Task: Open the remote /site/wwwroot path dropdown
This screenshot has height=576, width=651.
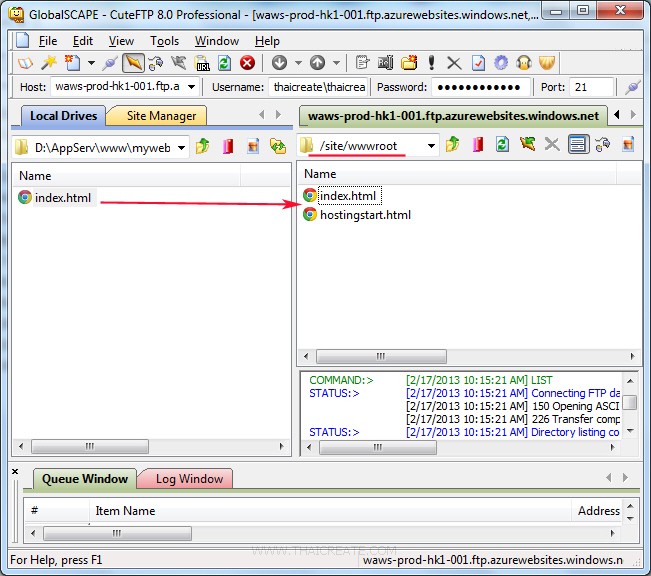Action: coord(431,145)
